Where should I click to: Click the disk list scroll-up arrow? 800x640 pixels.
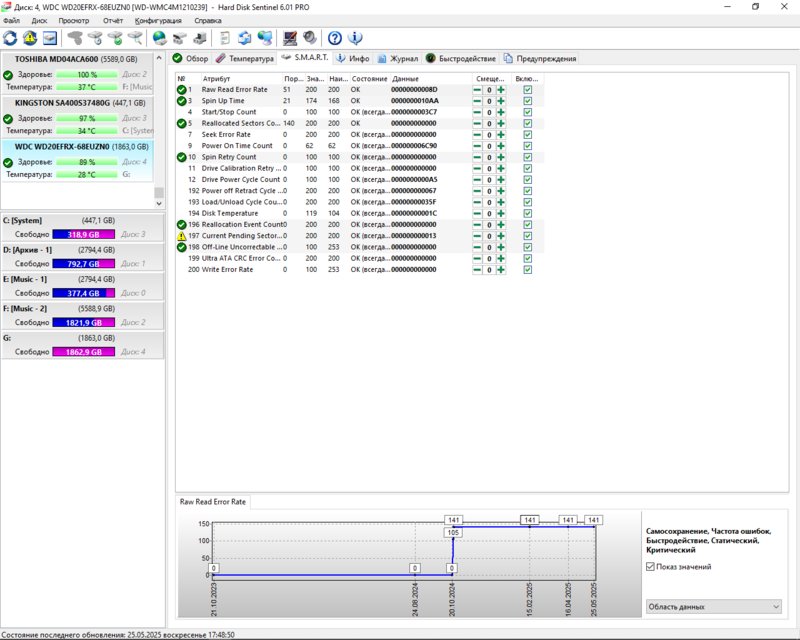point(158,59)
